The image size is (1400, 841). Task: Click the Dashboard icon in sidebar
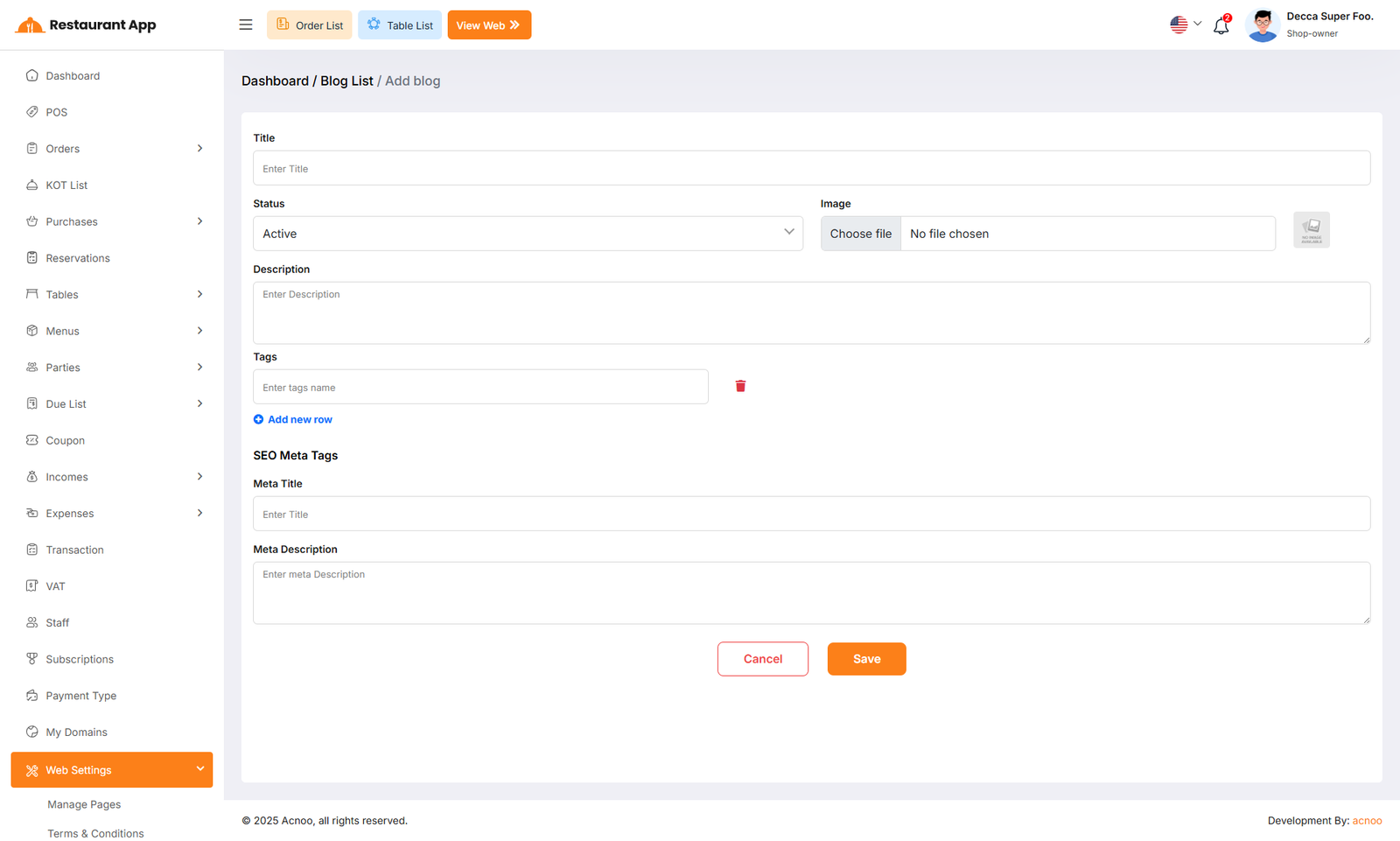point(32,75)
